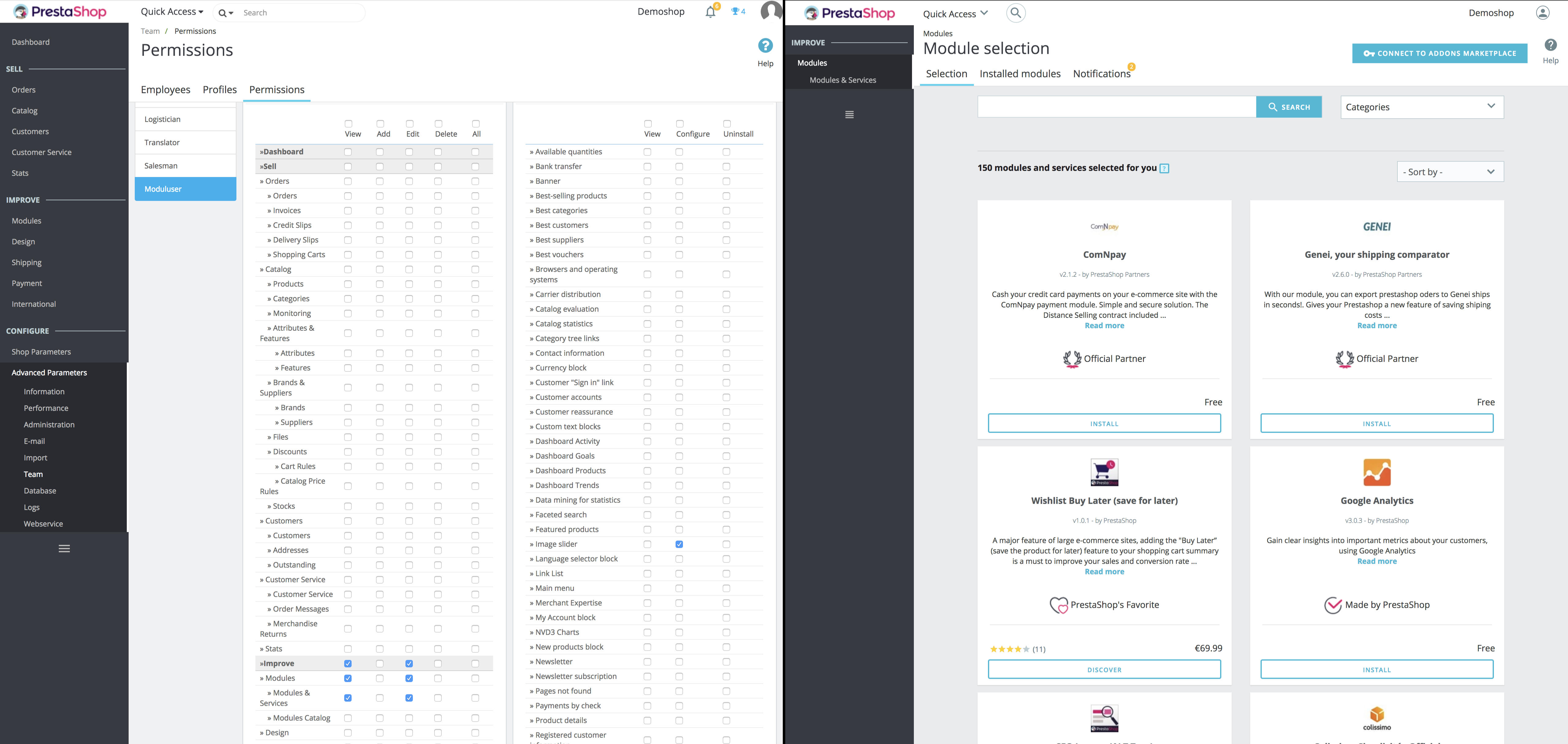Open the Sort by dropdown
This screenshot has height=744, width=1568.
(1449, 172)
